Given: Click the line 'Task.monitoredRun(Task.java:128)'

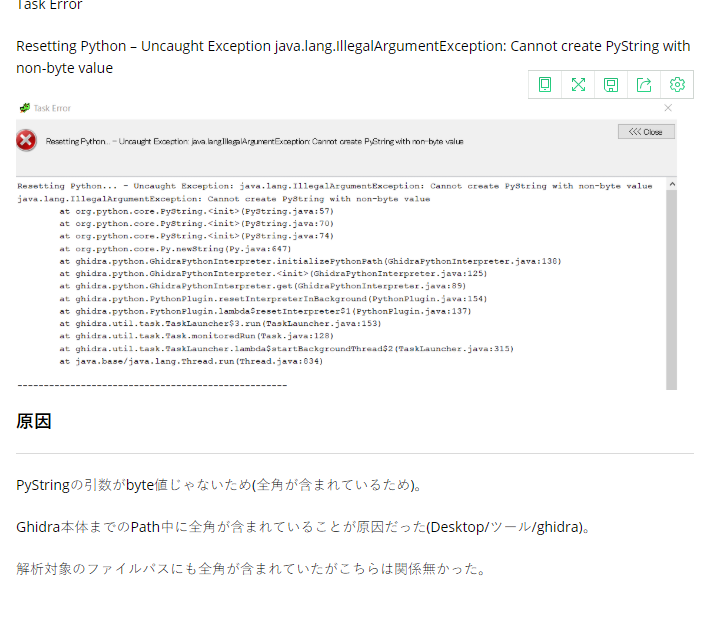Looking at the screenshot, I should [x=197, y=336].
